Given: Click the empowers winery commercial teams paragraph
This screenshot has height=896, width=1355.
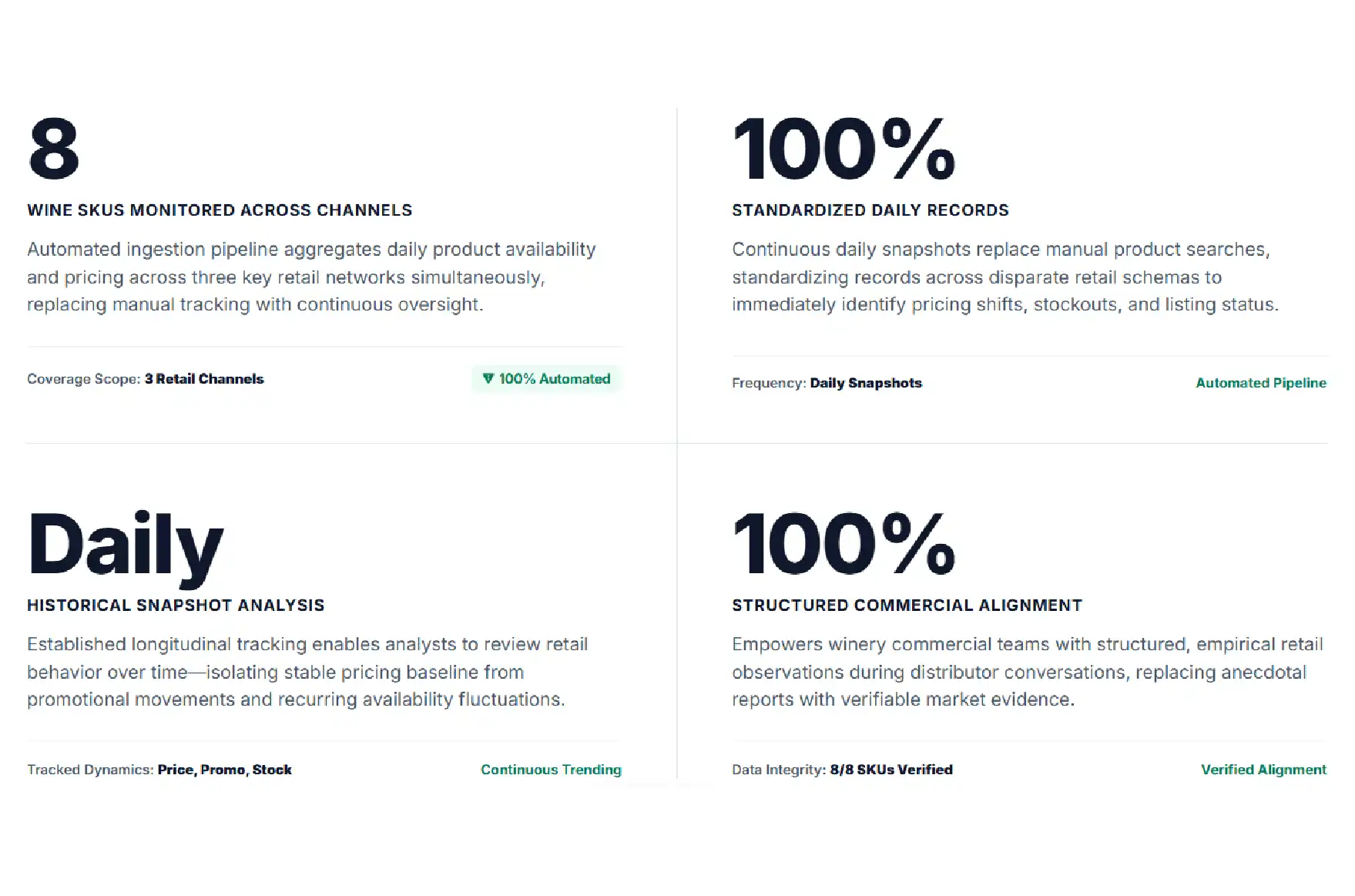Looking at the screenshot, I should [x=1028, y=672].
